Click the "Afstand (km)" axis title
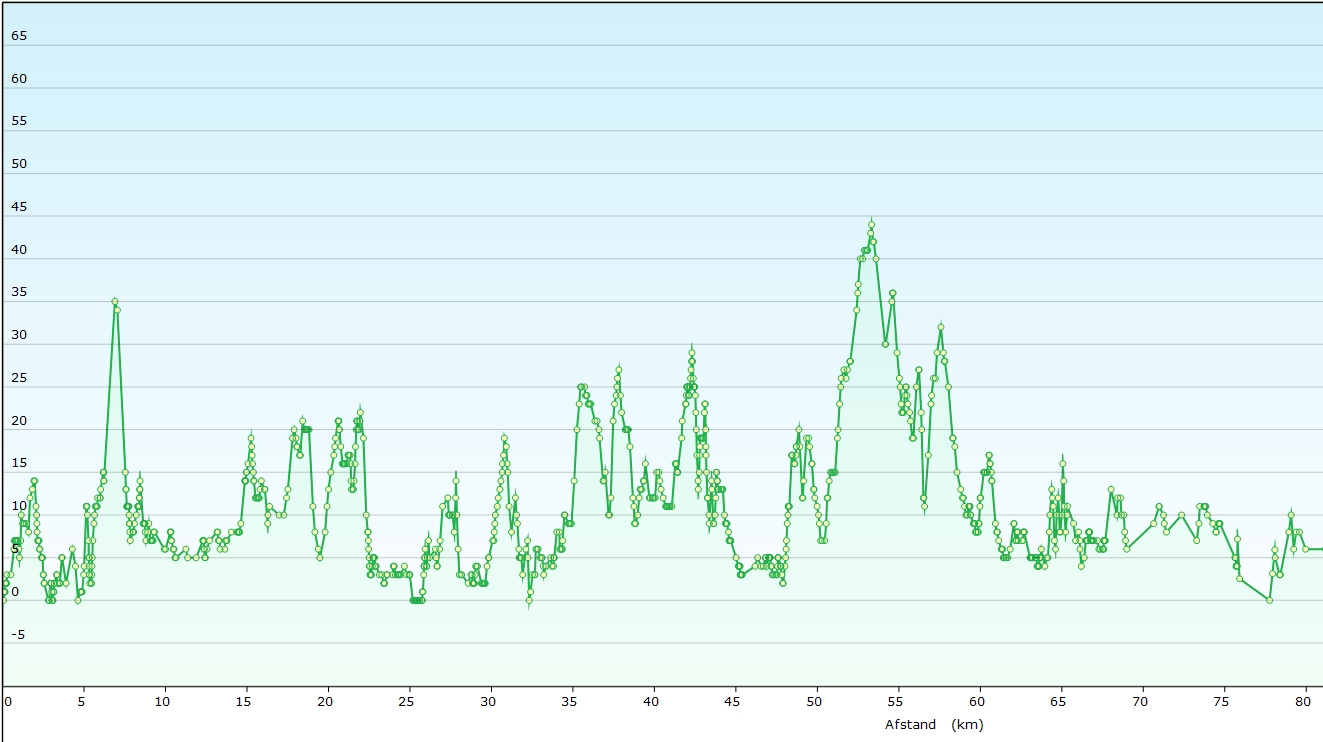 click(935, 724)
